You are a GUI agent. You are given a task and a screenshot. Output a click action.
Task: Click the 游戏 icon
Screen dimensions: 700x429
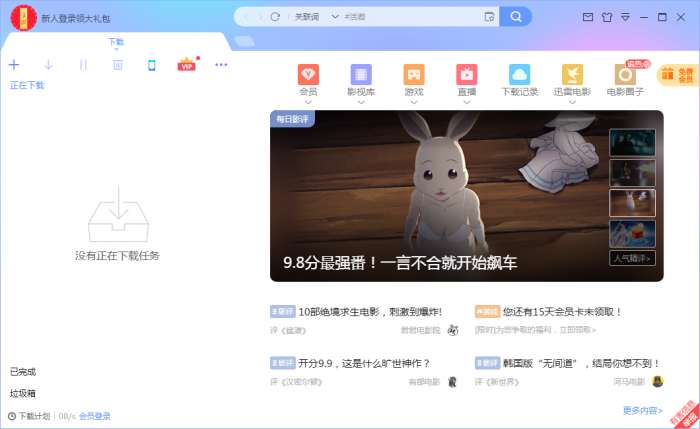tap(414, 75)
